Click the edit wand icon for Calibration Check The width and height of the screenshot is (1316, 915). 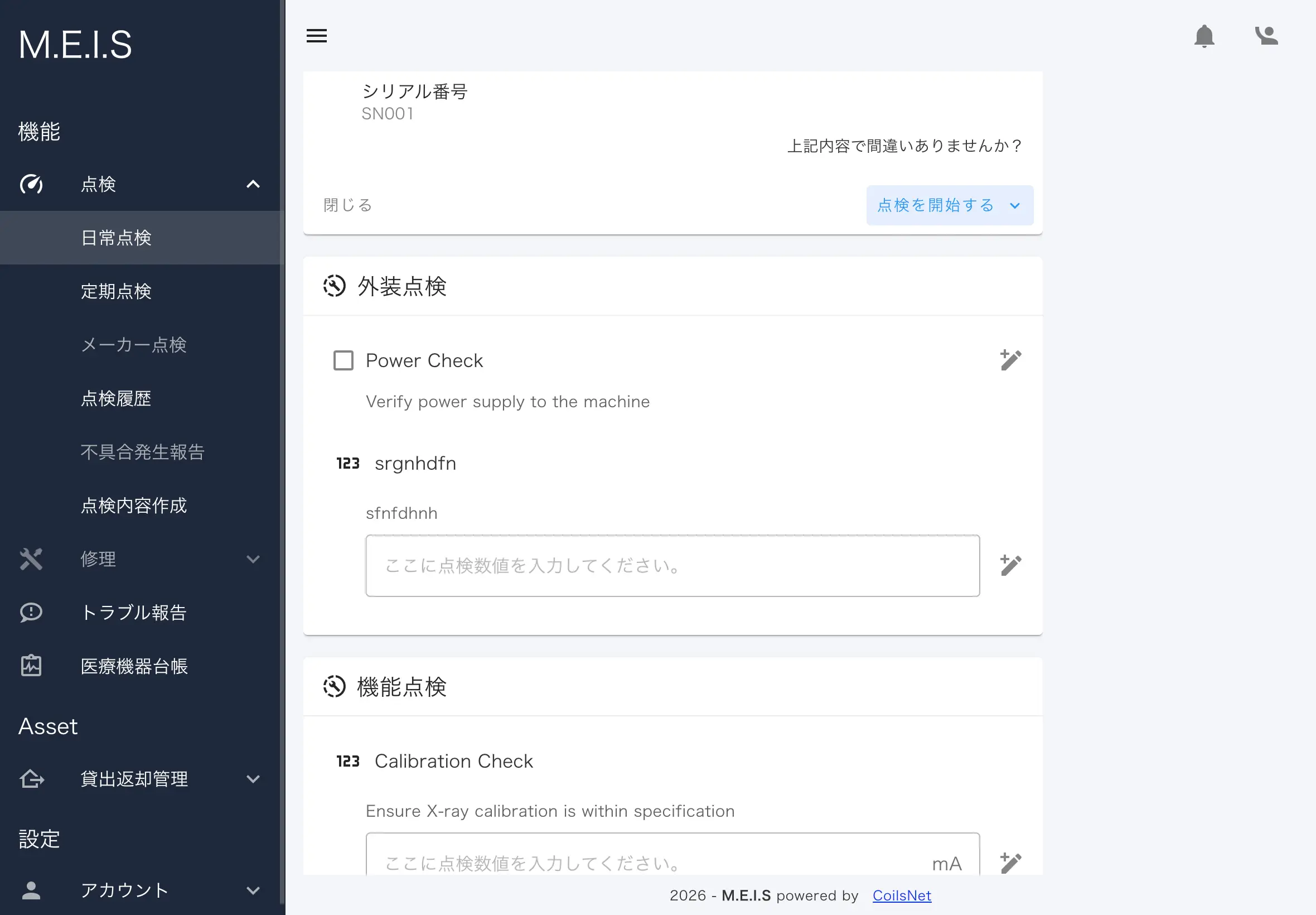[1010, 863]
